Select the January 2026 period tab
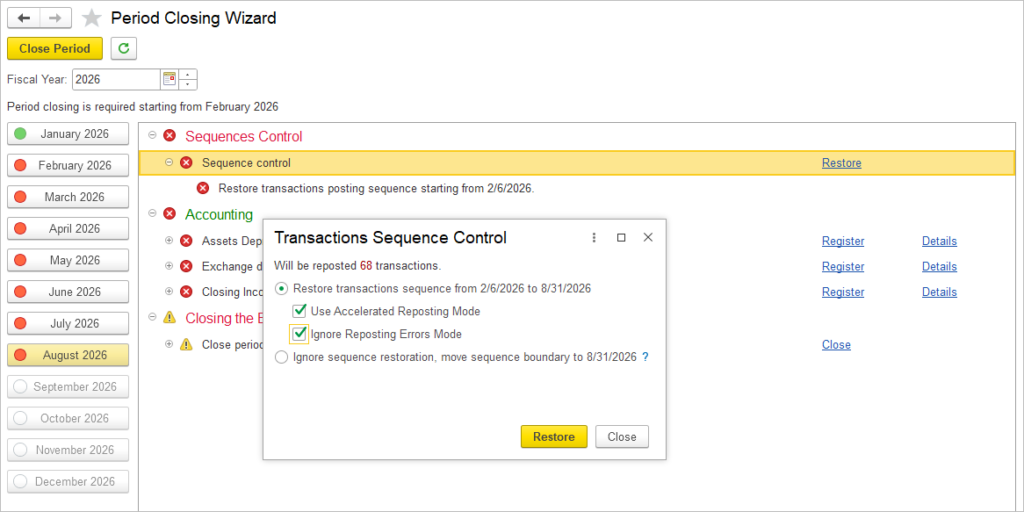The image size is (1024, 512). point(68,134)
